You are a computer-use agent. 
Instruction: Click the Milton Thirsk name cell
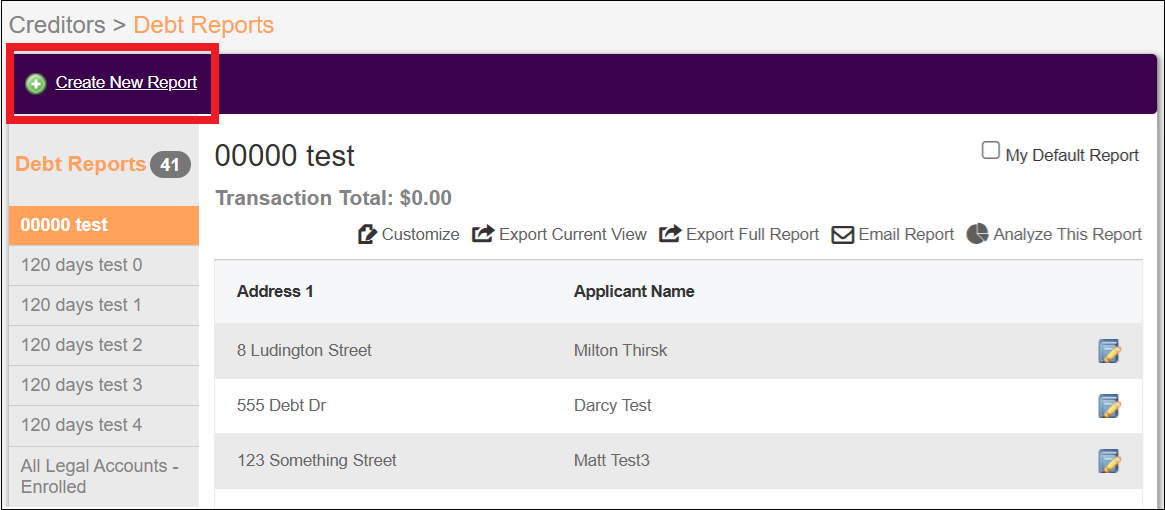pyautogui.click(x=620, y=350)
